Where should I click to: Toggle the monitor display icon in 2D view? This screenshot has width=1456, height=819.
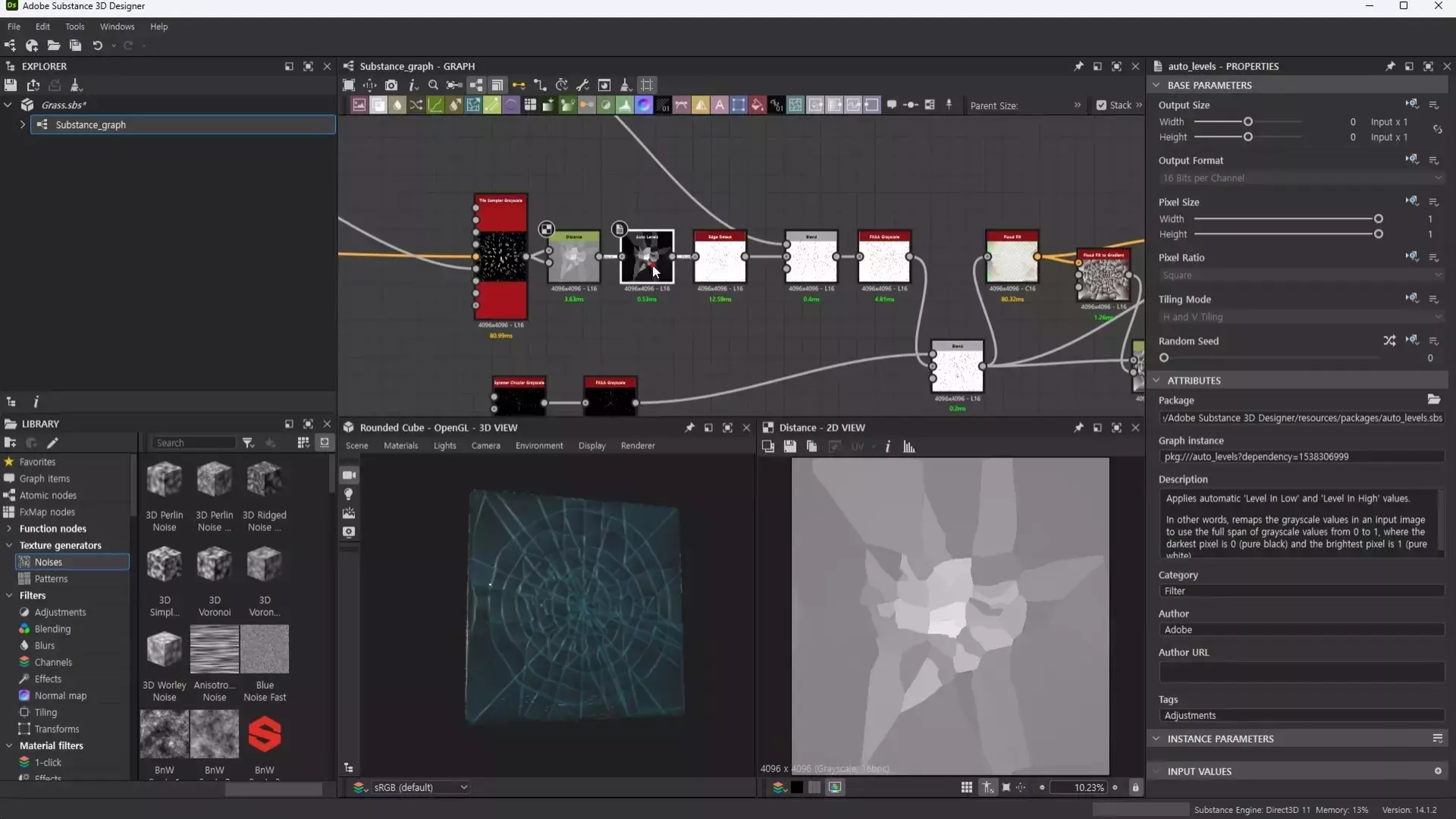pyautogui.click(x=835, y=788)
